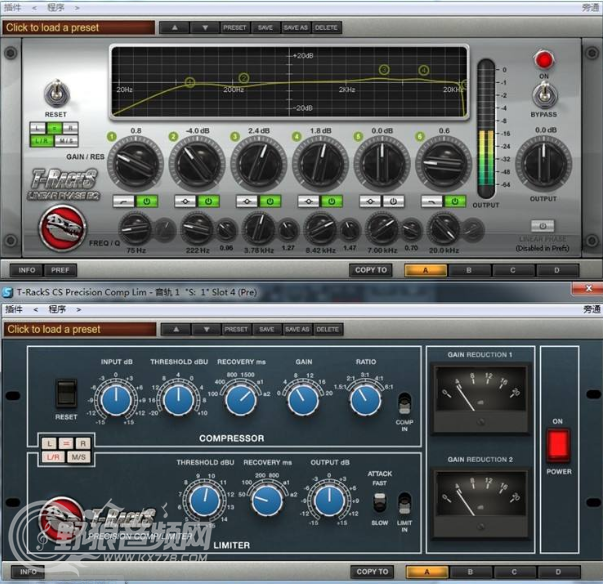Click next preset down arrow in compressor
Screen dimensions: 603x584
point(207,329)
